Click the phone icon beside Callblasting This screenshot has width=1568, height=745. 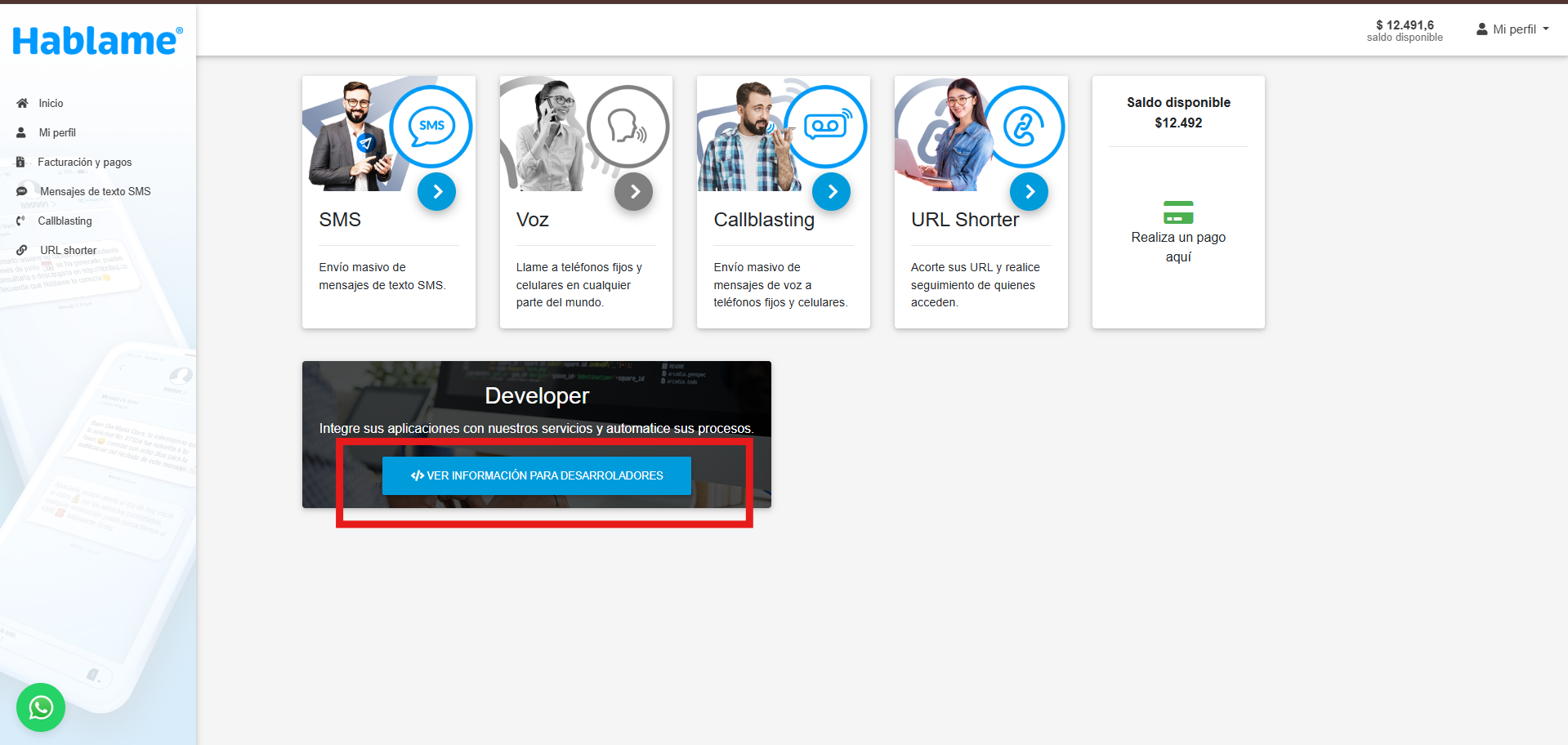coord(20,221)
